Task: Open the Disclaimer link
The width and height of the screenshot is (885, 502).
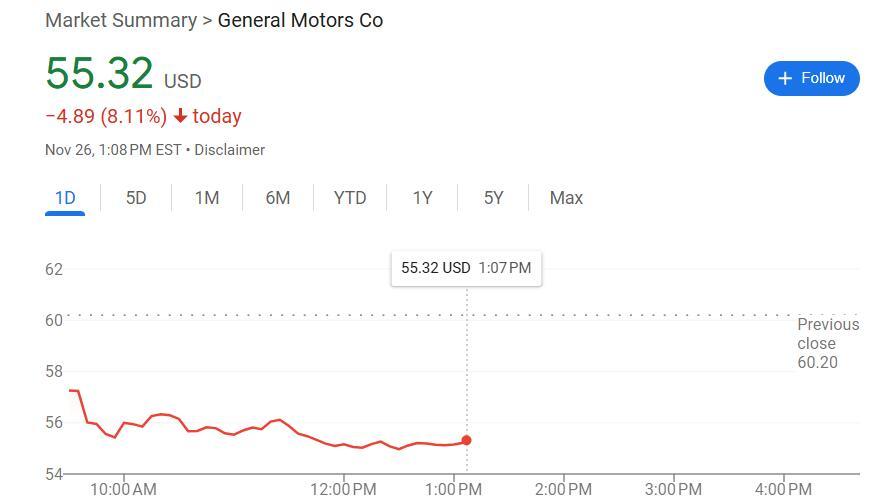Action: (x=229, y=150)
